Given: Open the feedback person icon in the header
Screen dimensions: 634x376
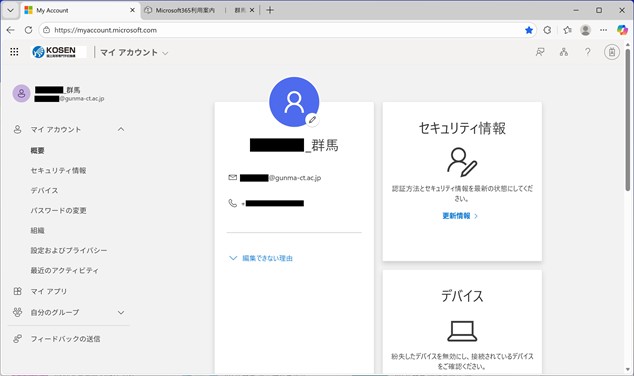Looking at the screenshot, I should tap(540, 52).
